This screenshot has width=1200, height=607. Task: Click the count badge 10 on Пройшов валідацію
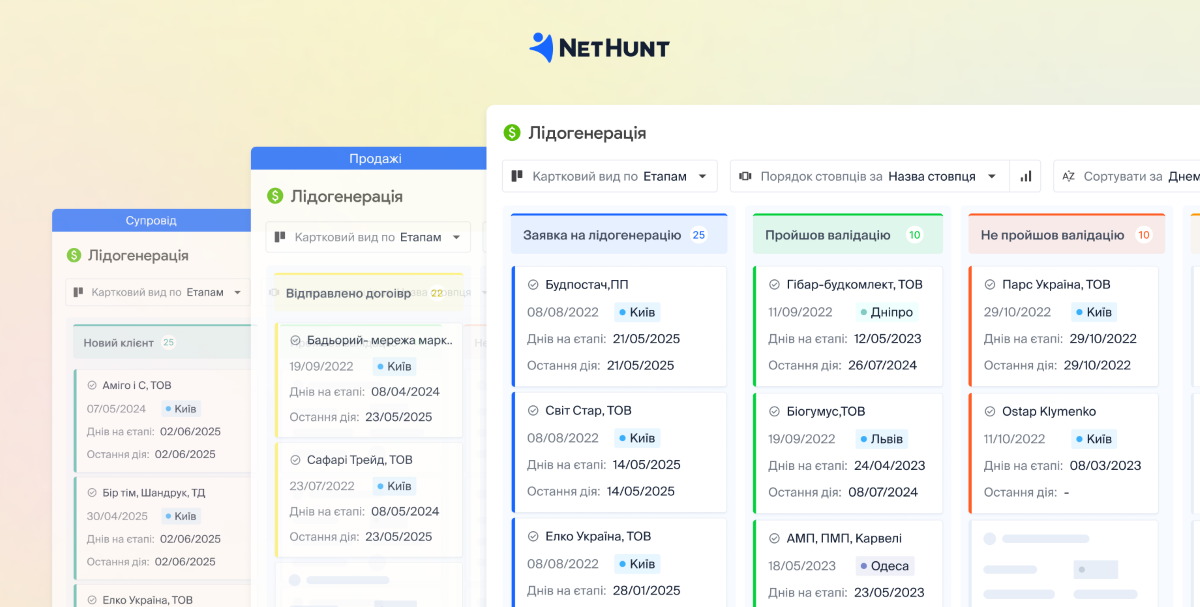point(914,235)
